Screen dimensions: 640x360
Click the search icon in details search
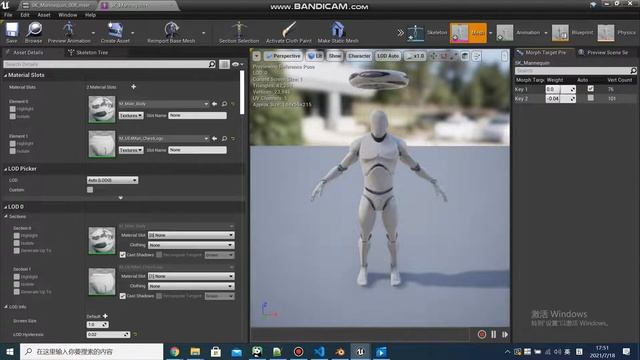[x=212, y=64]
